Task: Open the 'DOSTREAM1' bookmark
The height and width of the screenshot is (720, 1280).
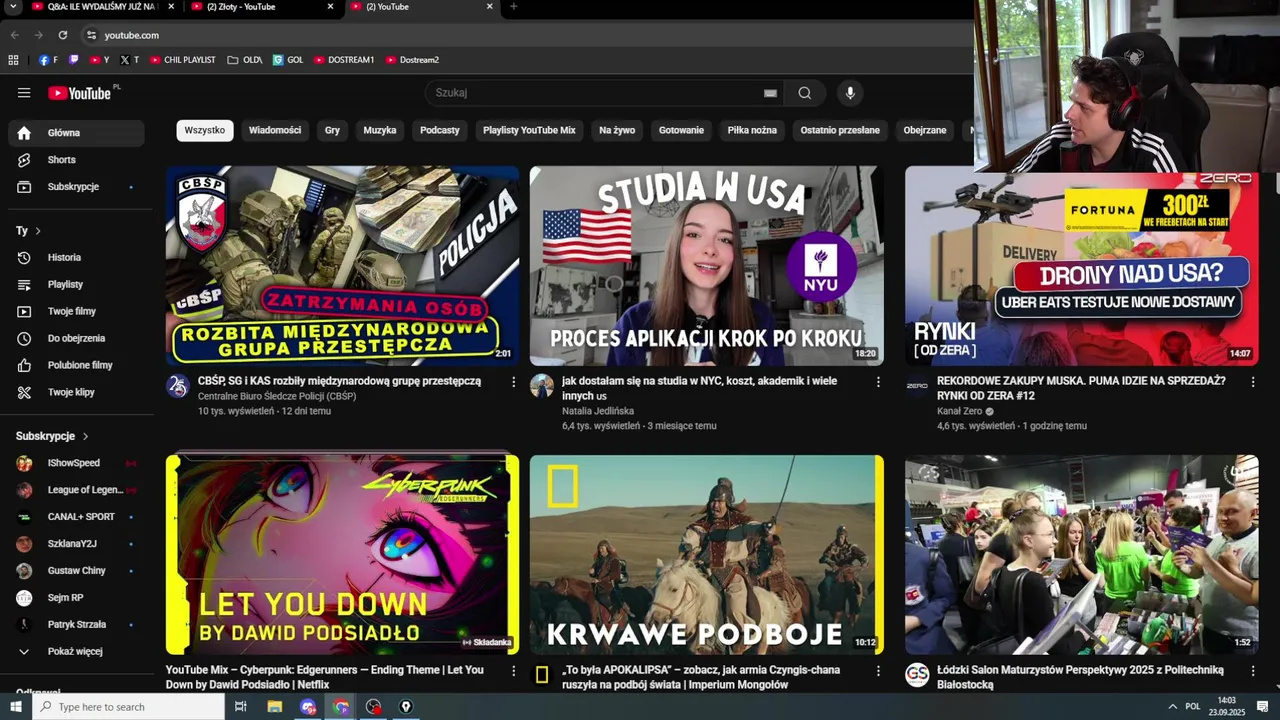Action: (x=344, y=60)
